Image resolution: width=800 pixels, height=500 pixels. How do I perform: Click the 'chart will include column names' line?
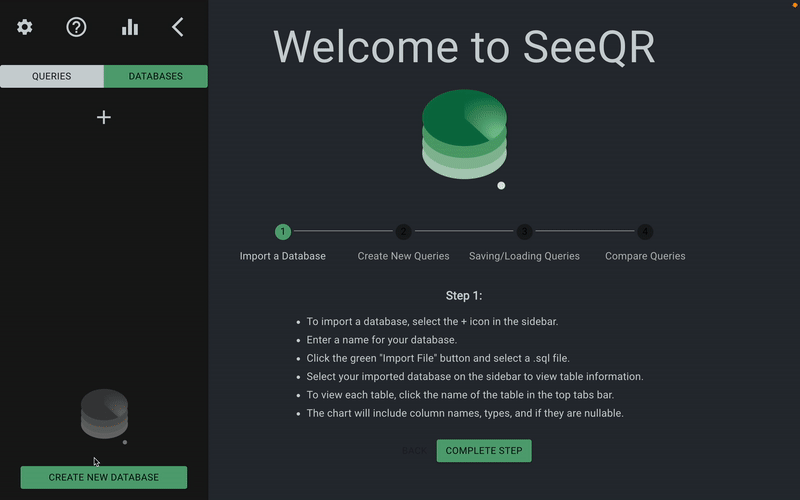[x=465, y=413]
